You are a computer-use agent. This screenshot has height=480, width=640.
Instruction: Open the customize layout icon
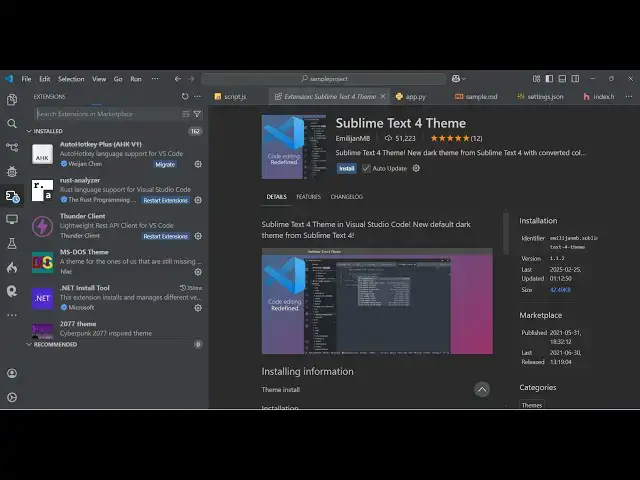[536, 79]
